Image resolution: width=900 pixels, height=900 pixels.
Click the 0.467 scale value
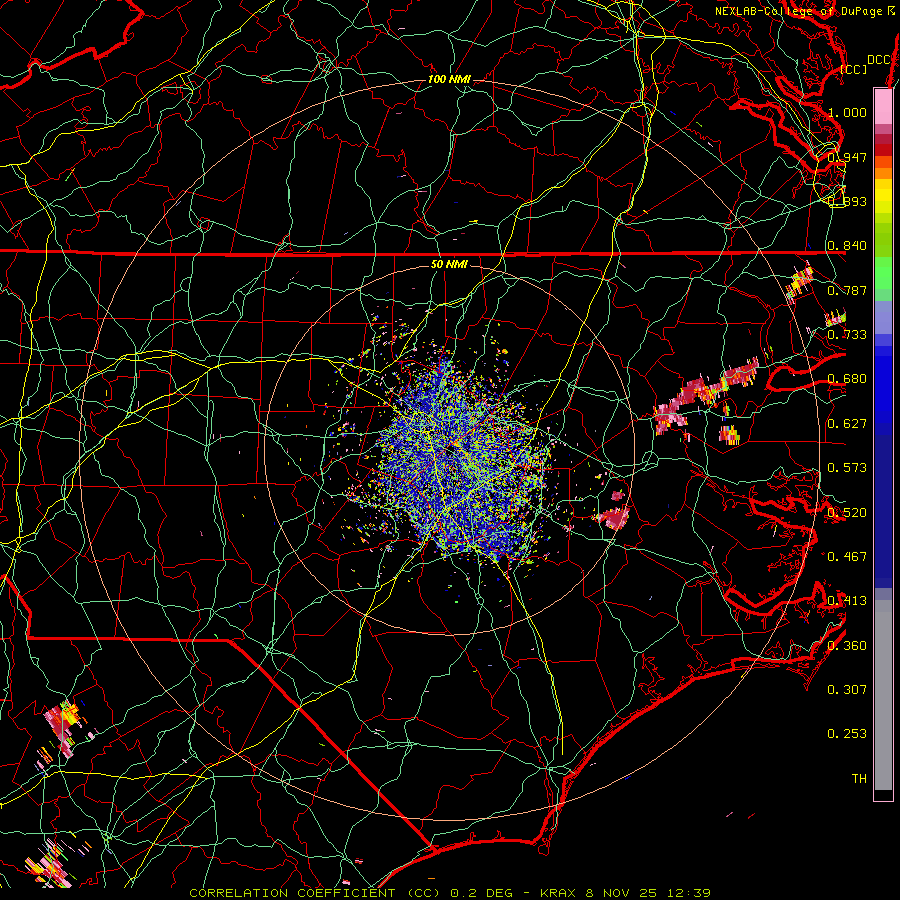tap(847, 557)
